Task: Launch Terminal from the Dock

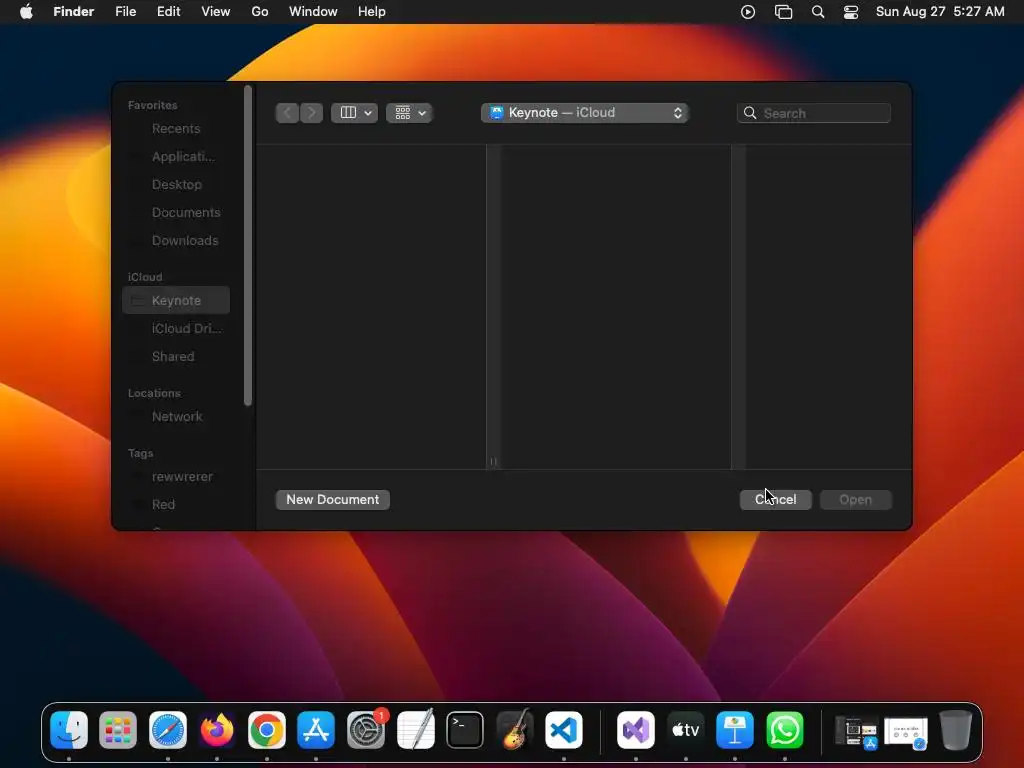Action: pos(465,730)
